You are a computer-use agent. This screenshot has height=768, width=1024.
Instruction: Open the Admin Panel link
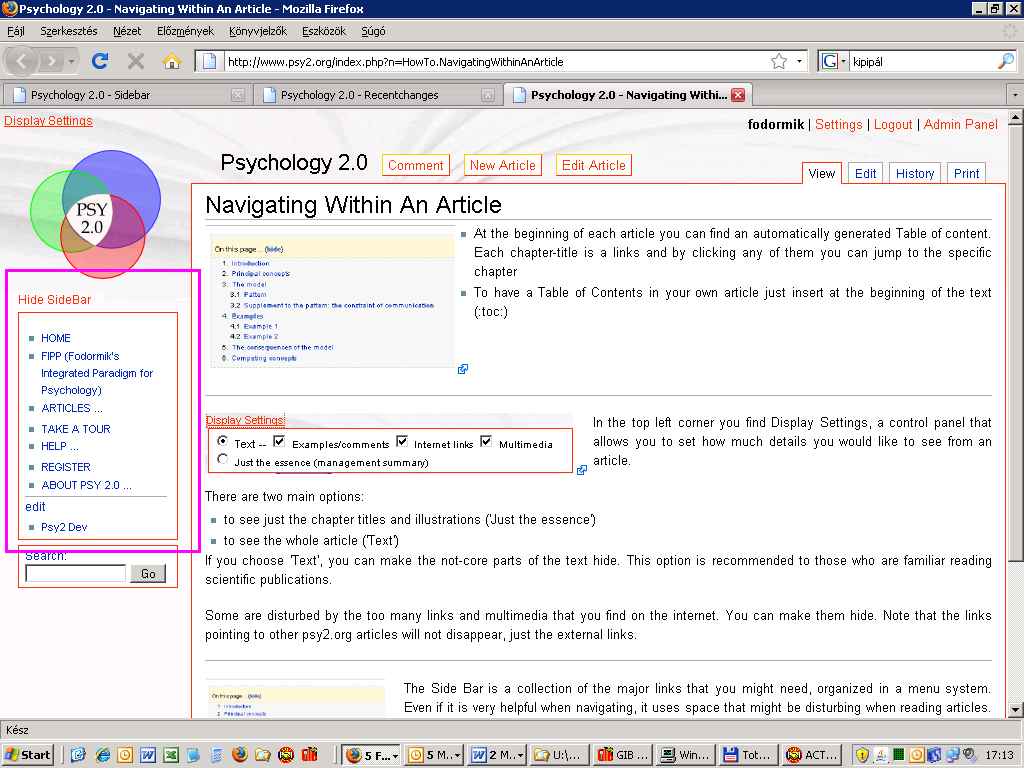pos(961,124)
